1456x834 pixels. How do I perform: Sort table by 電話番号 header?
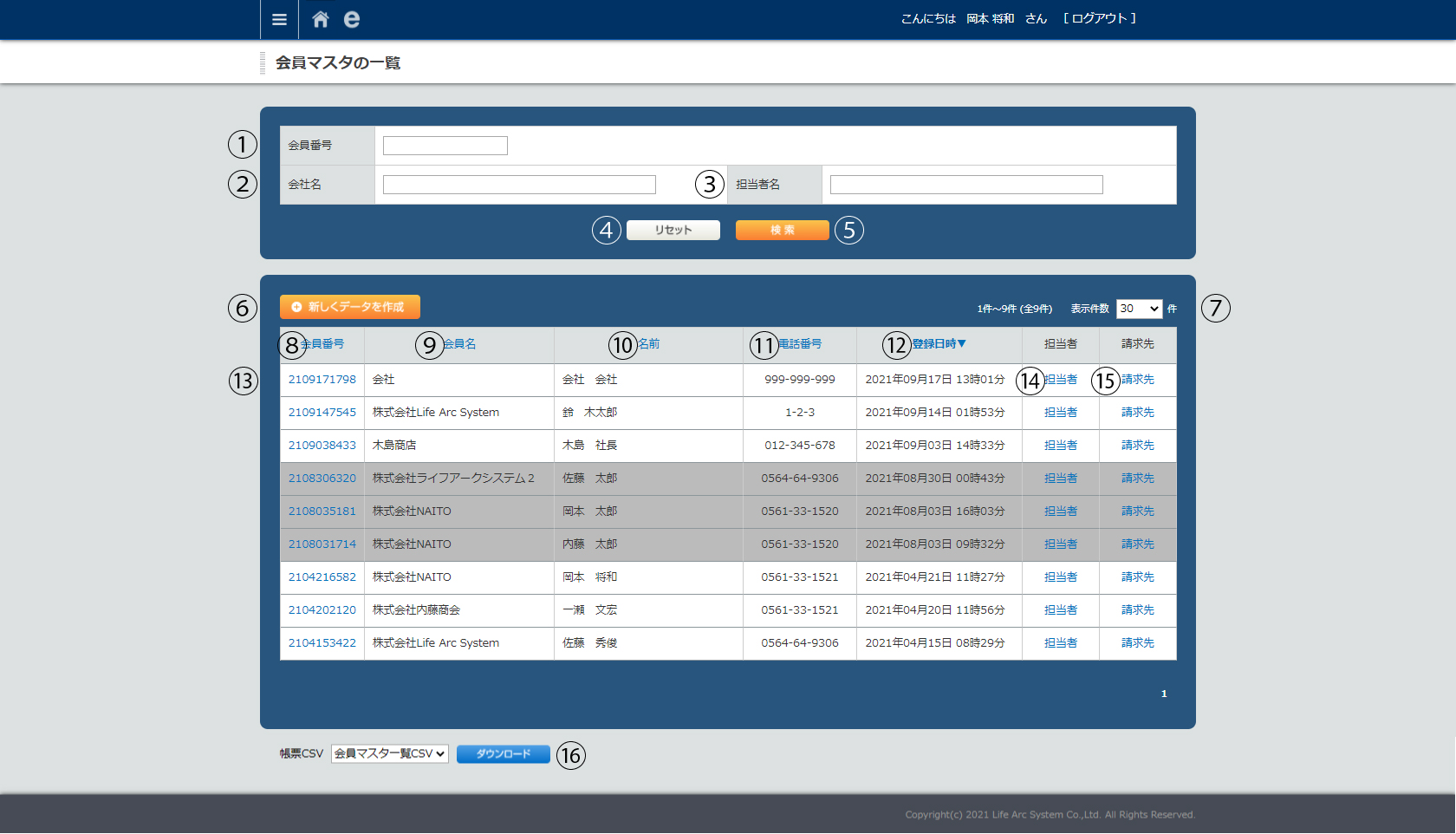800,344
